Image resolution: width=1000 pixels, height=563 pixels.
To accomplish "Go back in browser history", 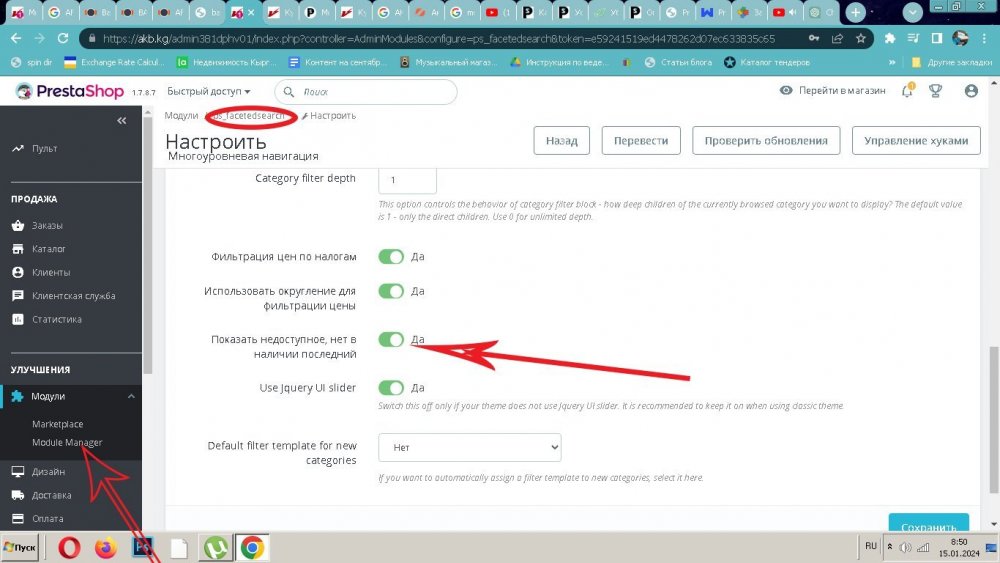I will (16, 38).
